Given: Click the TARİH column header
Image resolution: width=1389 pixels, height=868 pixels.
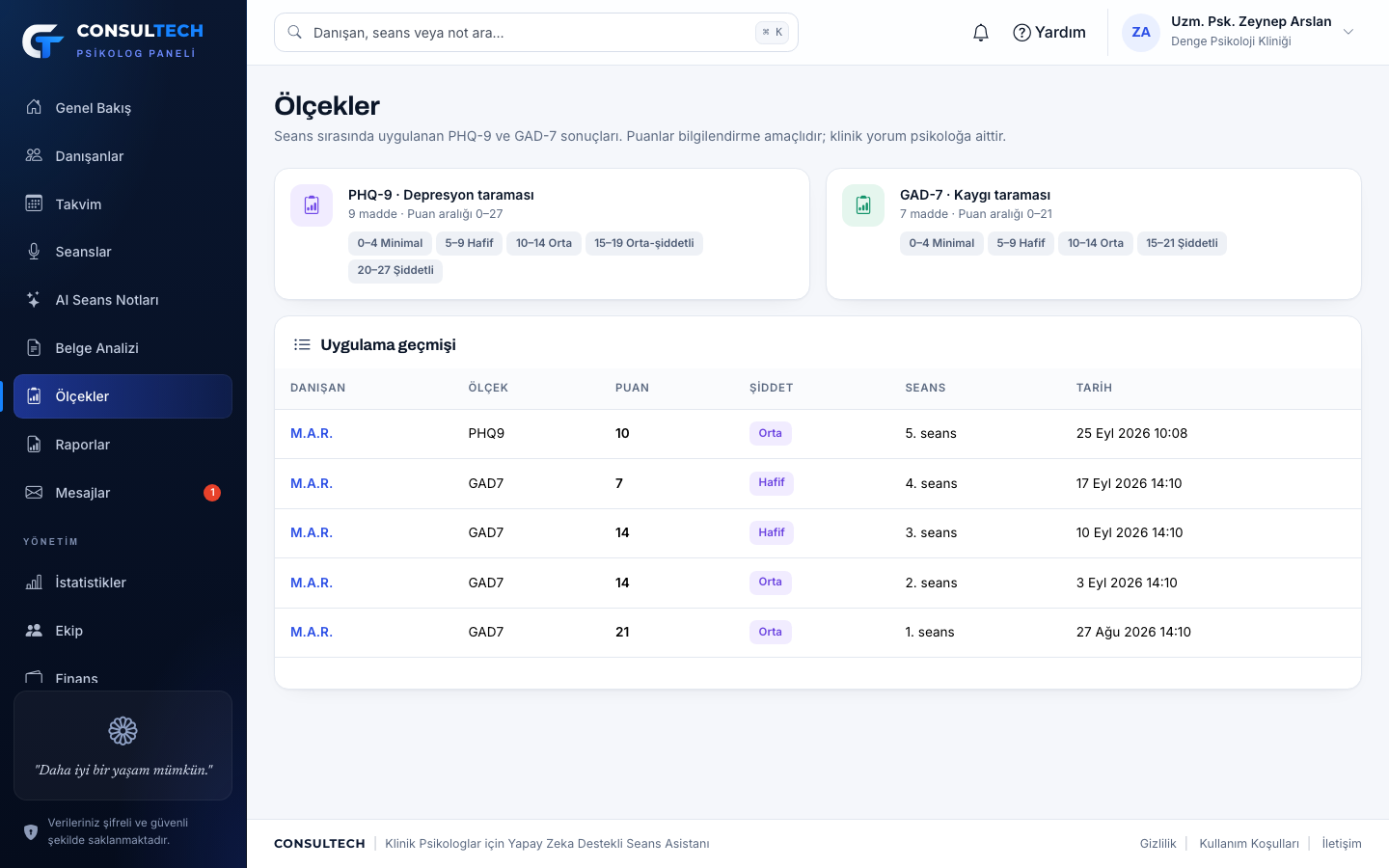Looking at the screenshot, I should pyautogui.click(x=1094, y=388).
